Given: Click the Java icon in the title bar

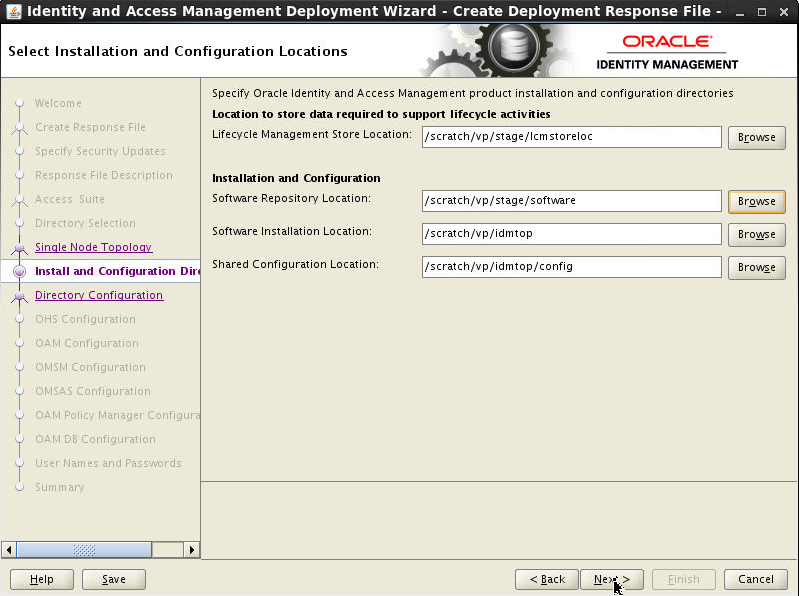Looking at the screenshot, I should click(x=14, y=11).
